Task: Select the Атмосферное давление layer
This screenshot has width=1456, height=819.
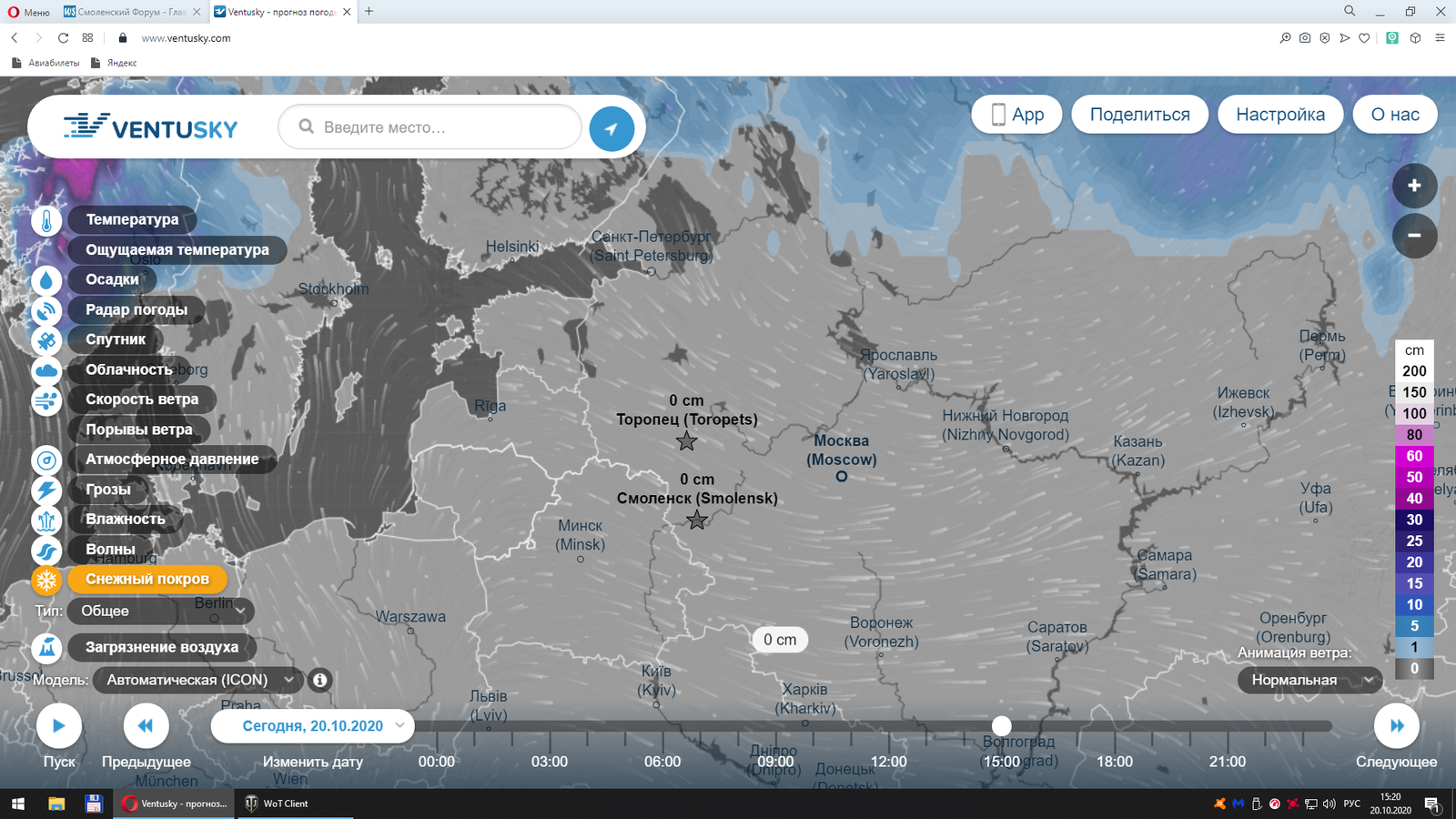Action: [172, 459]
